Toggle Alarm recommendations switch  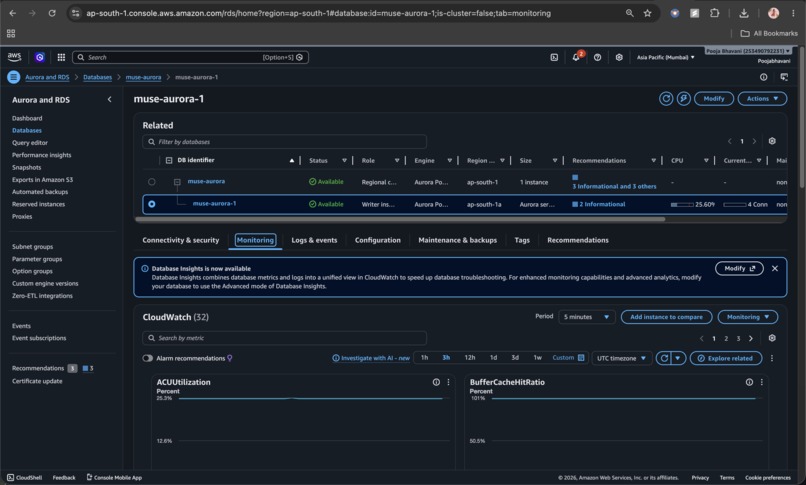[148, 358]
